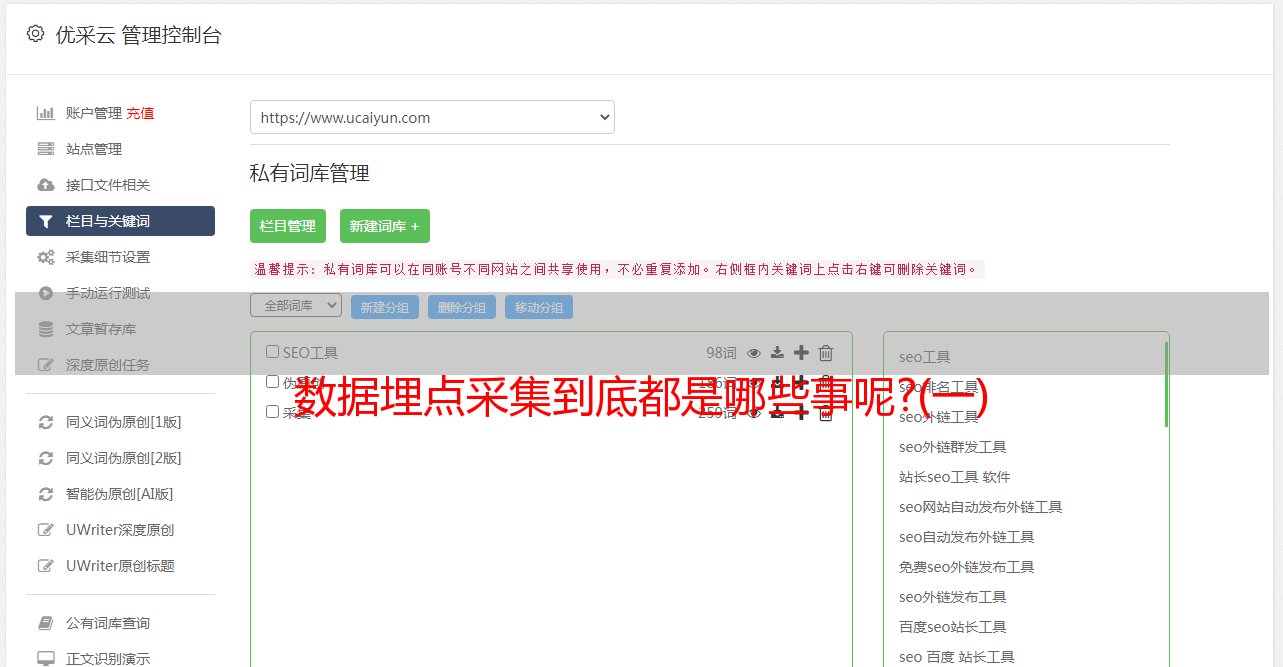Image resolution: width=1283 pixels, height=667 pixels.
Task: Click the green scrollbar of the keyword list
Action: pyautogui.click(x=1166, y=385)
